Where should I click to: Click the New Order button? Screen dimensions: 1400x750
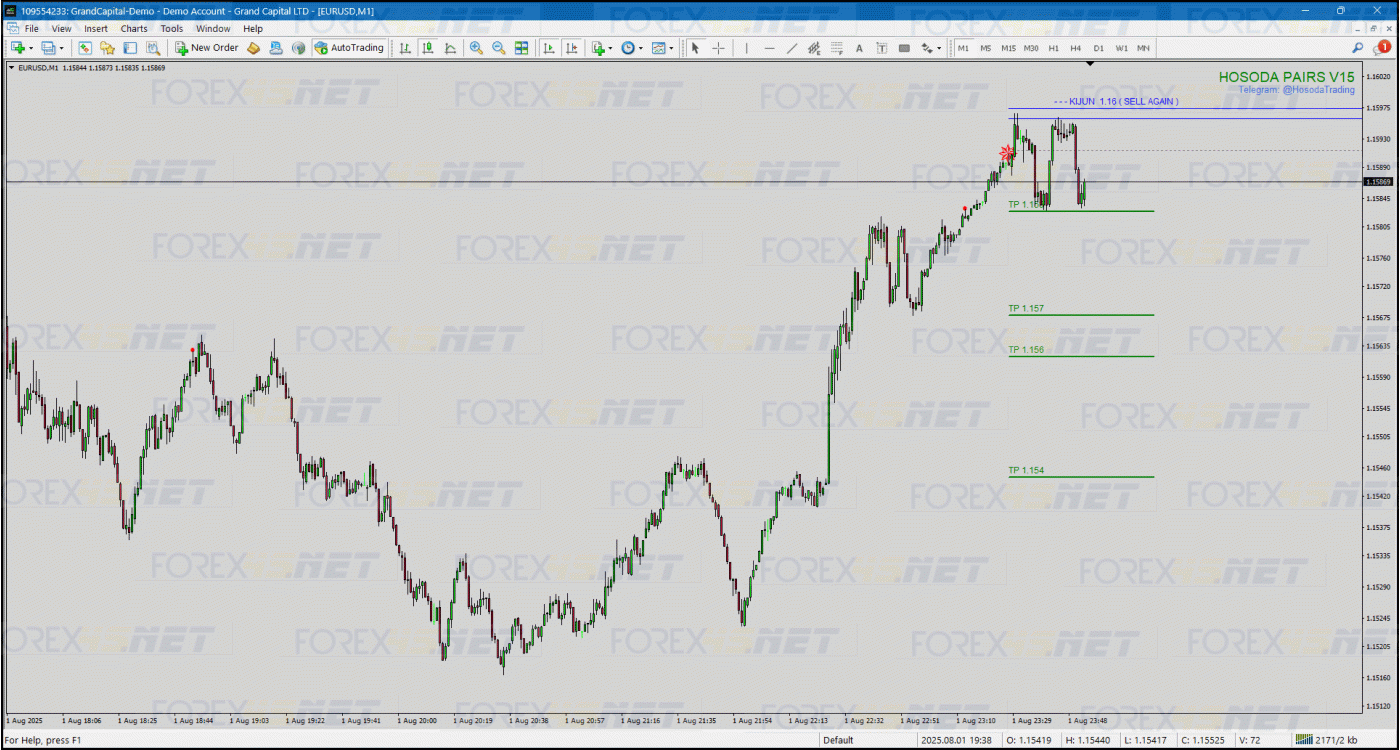(207, 48)
